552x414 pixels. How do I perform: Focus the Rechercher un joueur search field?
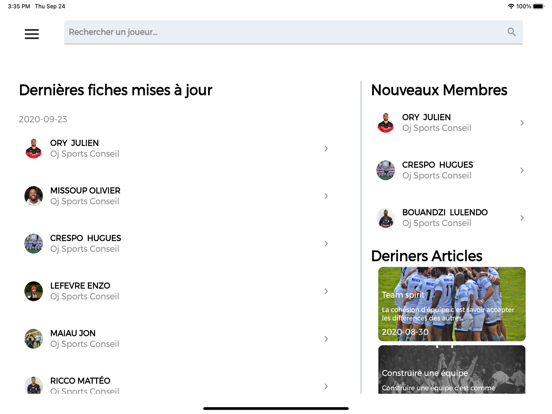click(293, 32)
